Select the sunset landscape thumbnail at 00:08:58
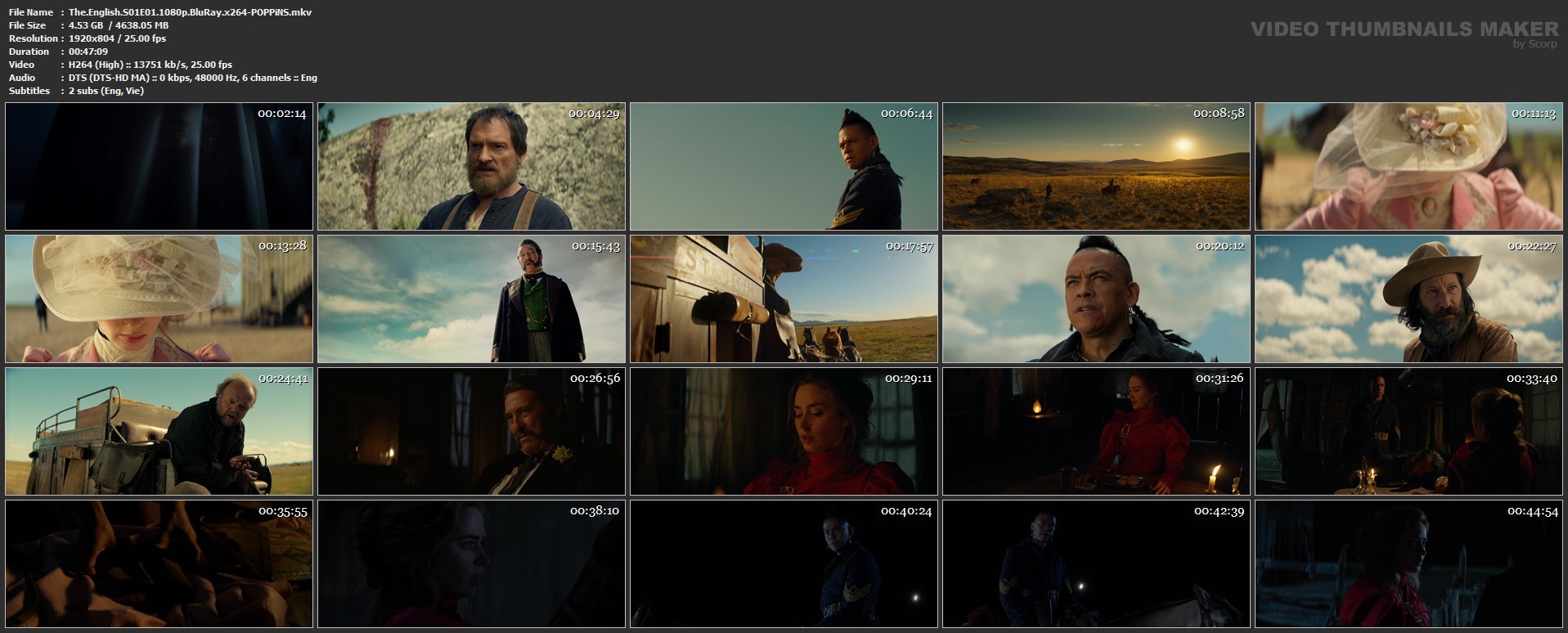 pos(1096,166)
